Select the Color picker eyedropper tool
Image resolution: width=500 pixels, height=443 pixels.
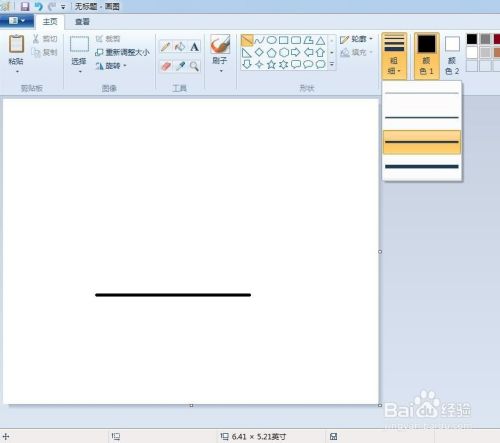tap(180, 66)
